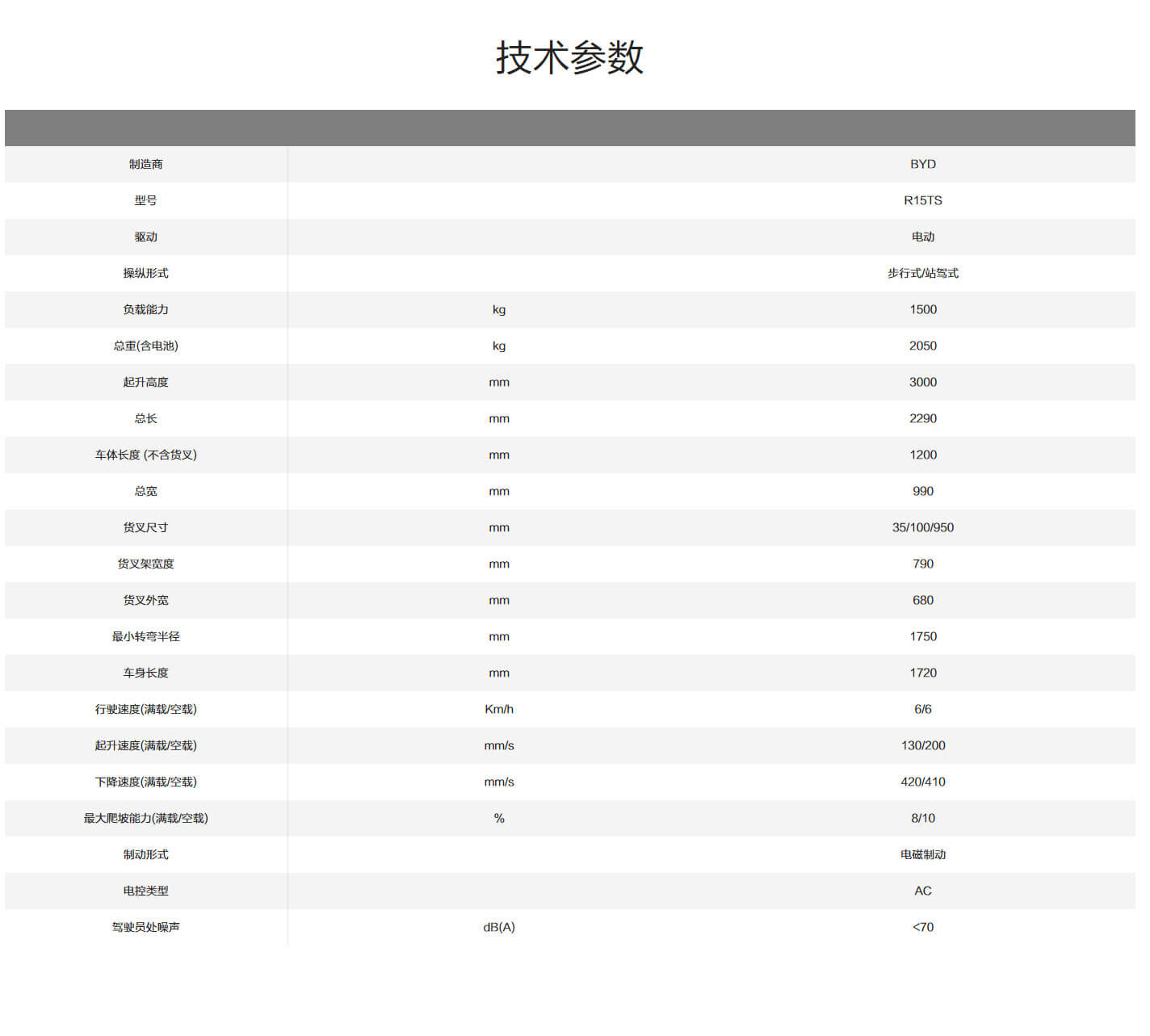Click the 驱动 row label
Viewport: 1150px width, 1036px height.
coord(145,237)
